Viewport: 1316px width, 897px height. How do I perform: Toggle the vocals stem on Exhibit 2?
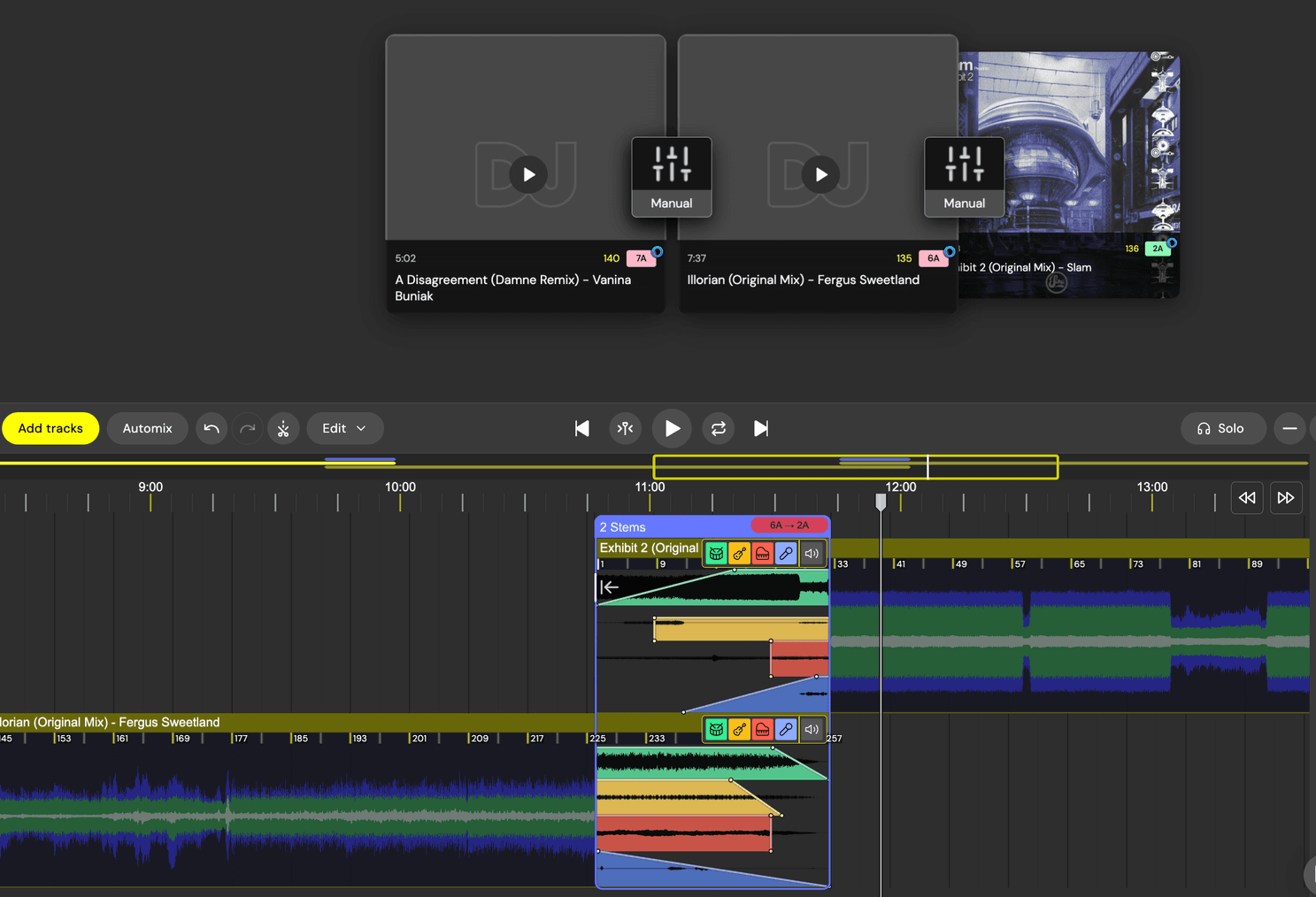point(786,553)
